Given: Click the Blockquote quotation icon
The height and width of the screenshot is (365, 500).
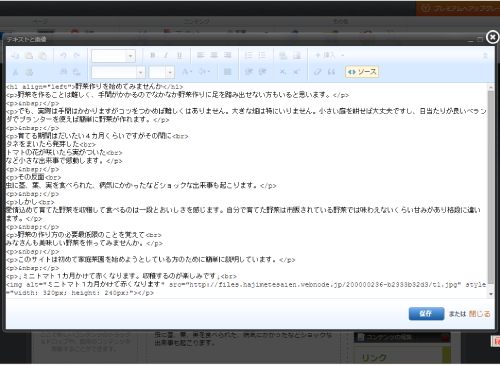Looking at the screenshot, I should (x=331, y=72).
